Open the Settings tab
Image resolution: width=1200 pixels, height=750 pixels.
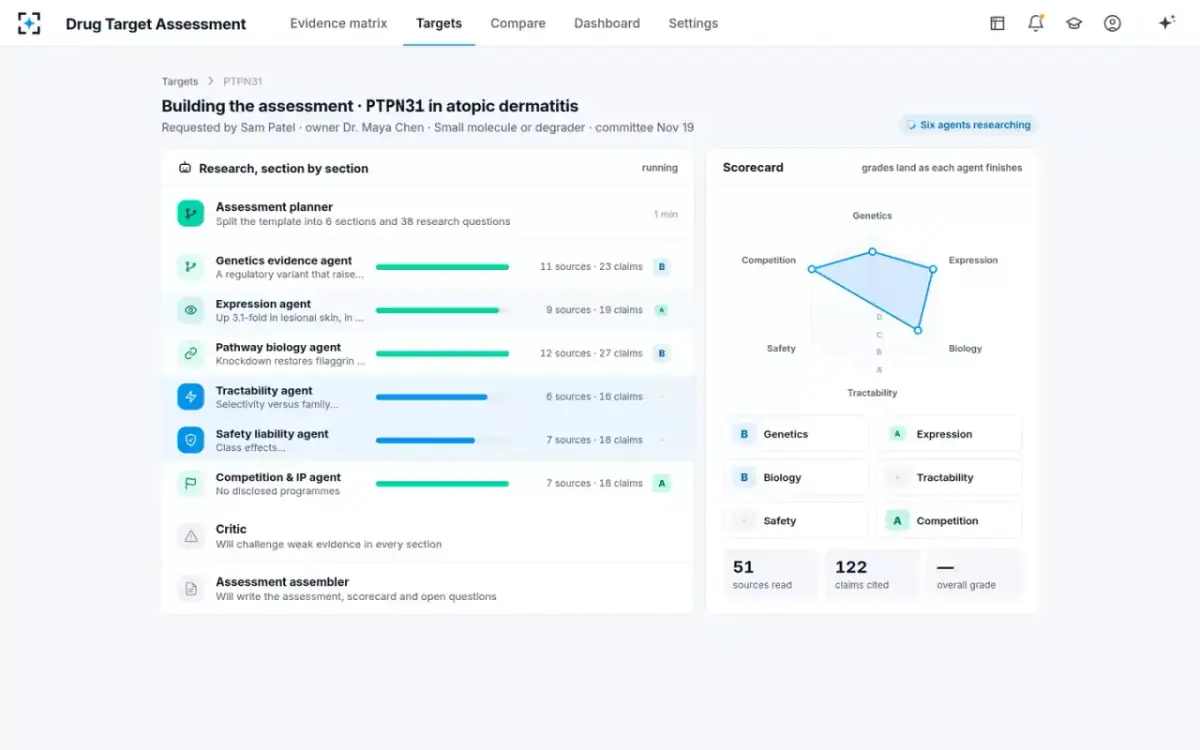click(693, 23)
